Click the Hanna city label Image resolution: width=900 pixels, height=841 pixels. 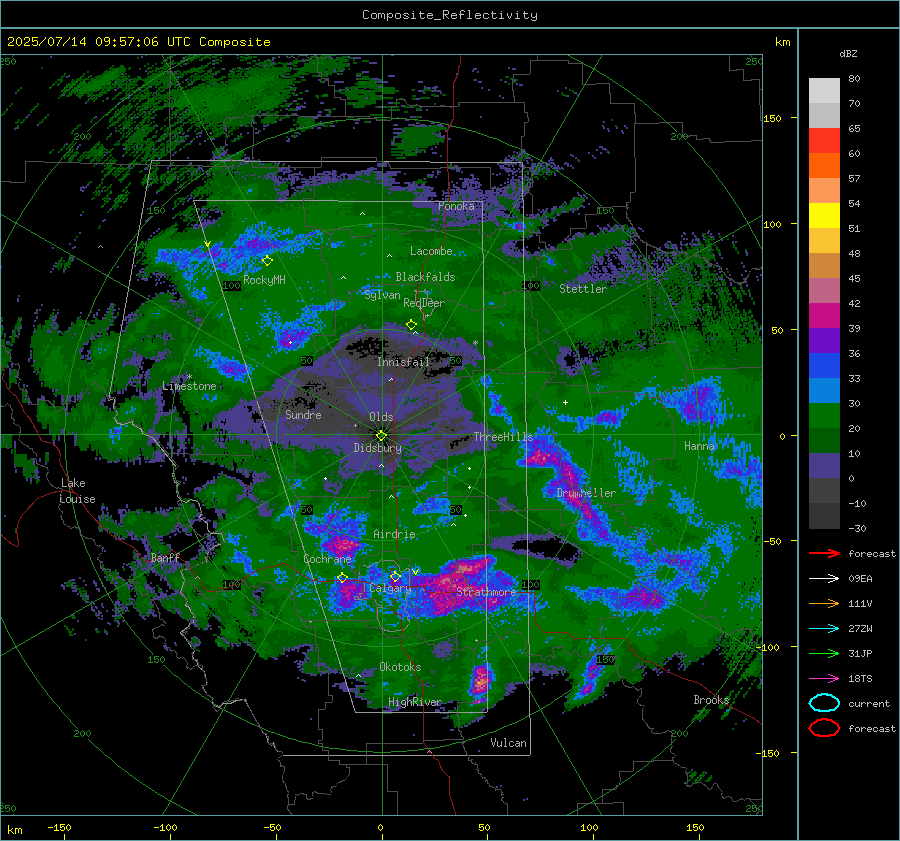tap(699, 445)
